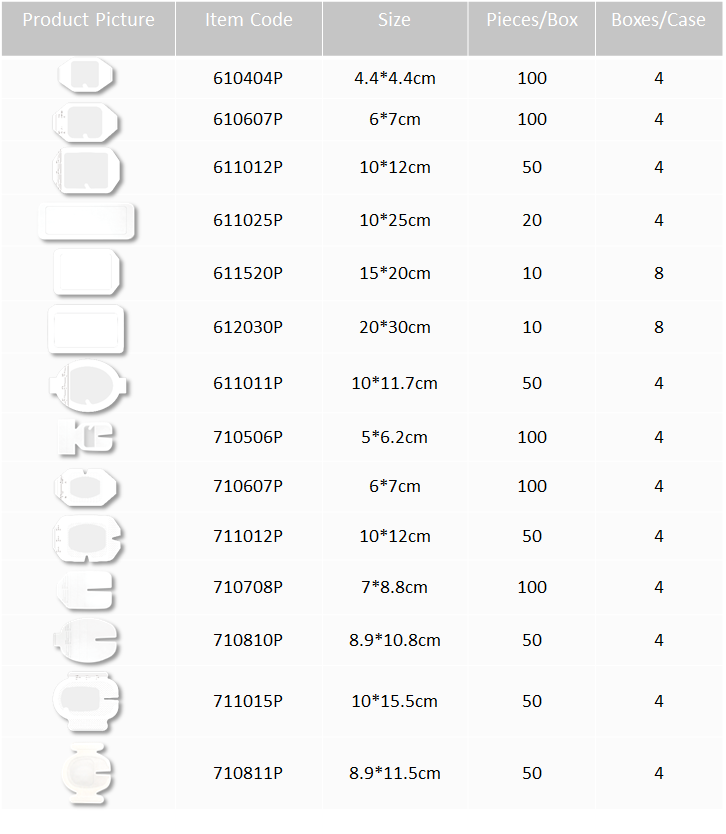Select the Boxes/Case column header
Screen dimensions: 726x834
point(658,20)
